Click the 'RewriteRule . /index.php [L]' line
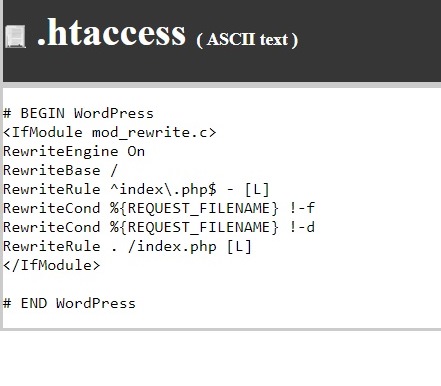This screenshot has width=441, height=386. [x=127, y=246]
